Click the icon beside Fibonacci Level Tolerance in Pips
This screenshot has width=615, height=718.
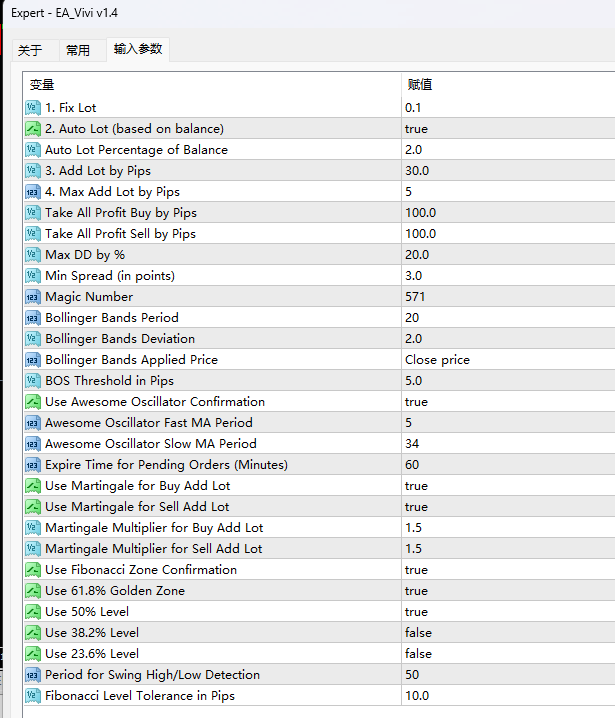[x=32, y=696]
